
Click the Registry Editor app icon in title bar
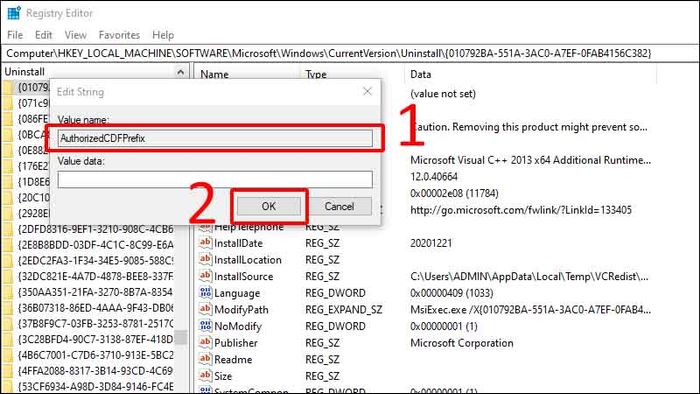14,13
